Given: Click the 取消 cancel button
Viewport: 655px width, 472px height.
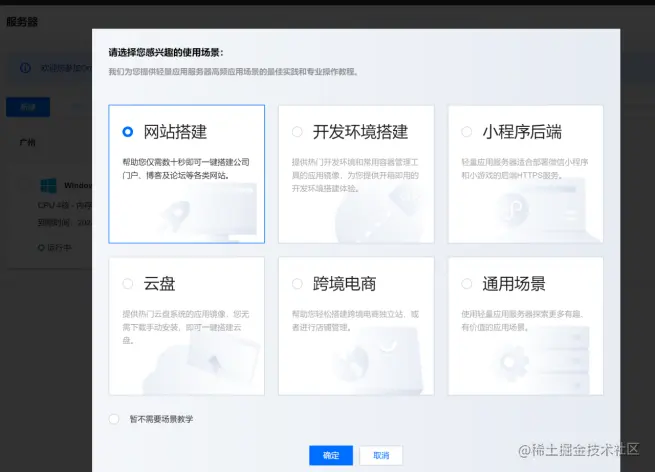Looking at the screenshot, I should pyautogui.click(x=381, y=455).
